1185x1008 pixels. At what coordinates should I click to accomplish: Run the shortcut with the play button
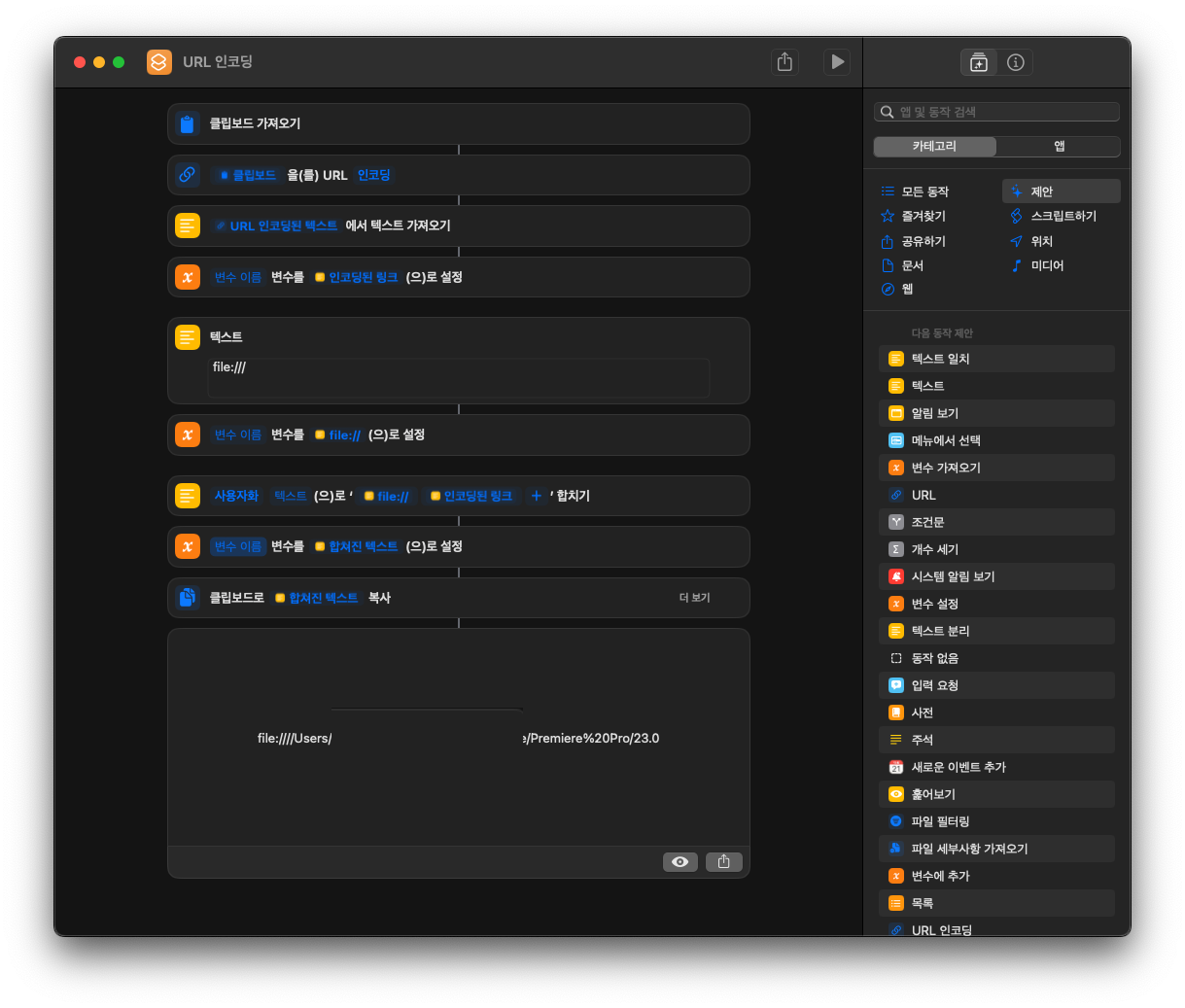click(x=837, y=62)
